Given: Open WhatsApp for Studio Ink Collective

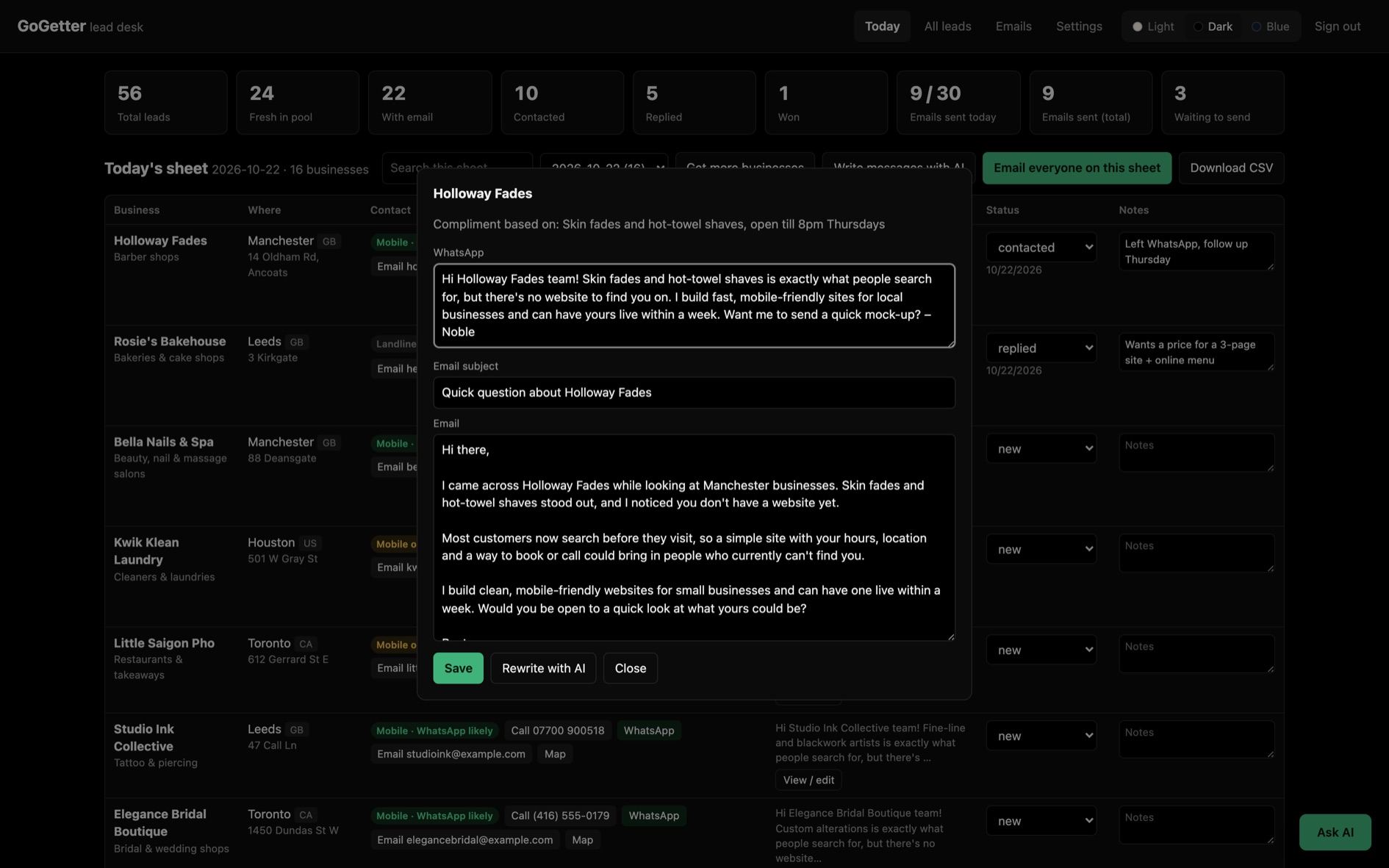Looking at the screenshot, I should click(649, 731).
